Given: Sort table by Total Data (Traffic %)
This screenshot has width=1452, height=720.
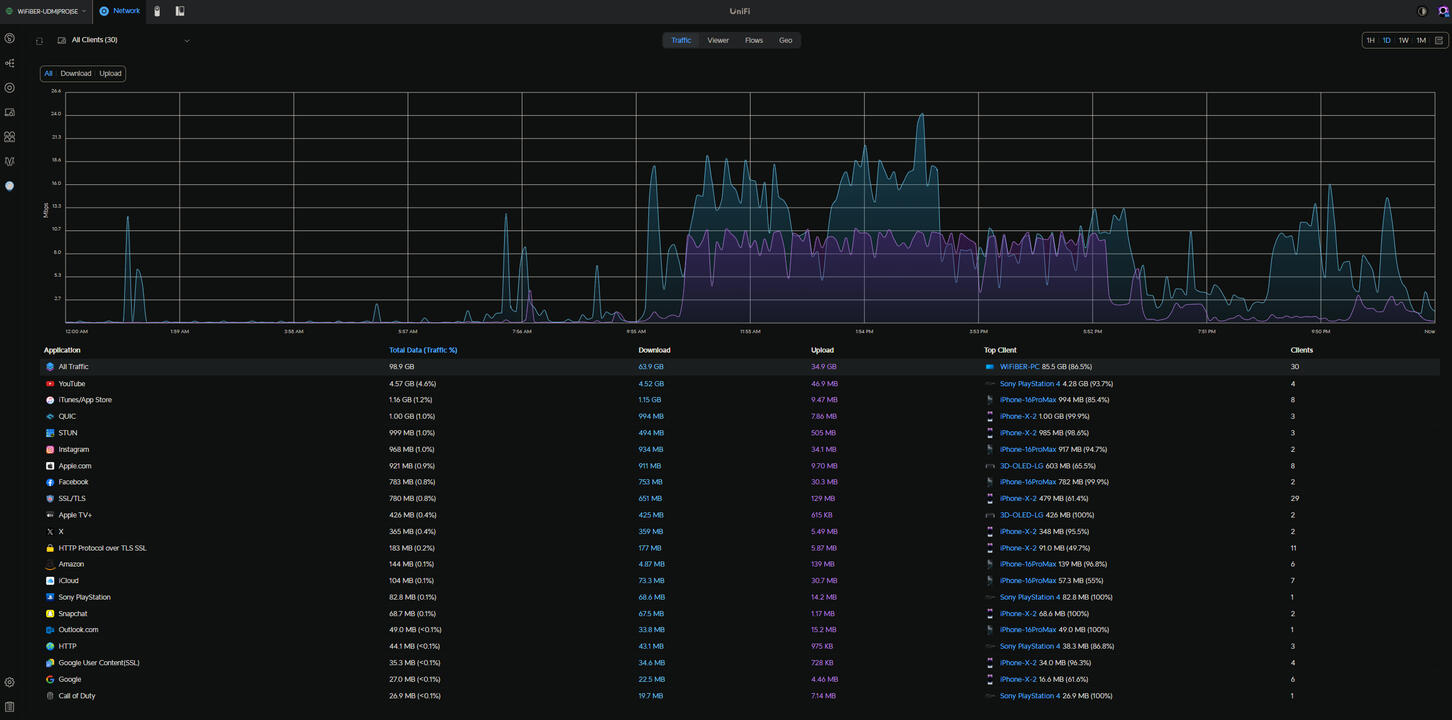Looking at the screenshot, I should (x=423, y=350).
